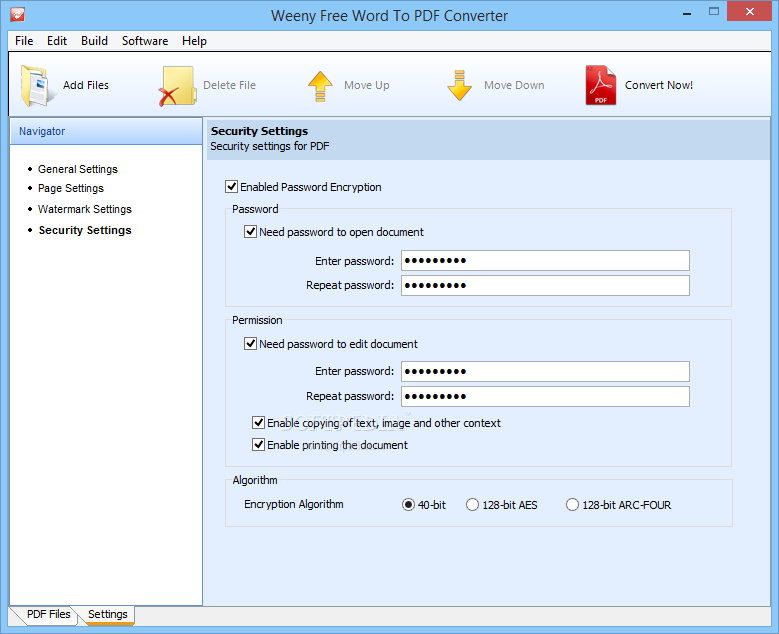Maximize the converter window

(x=714, y=11)
